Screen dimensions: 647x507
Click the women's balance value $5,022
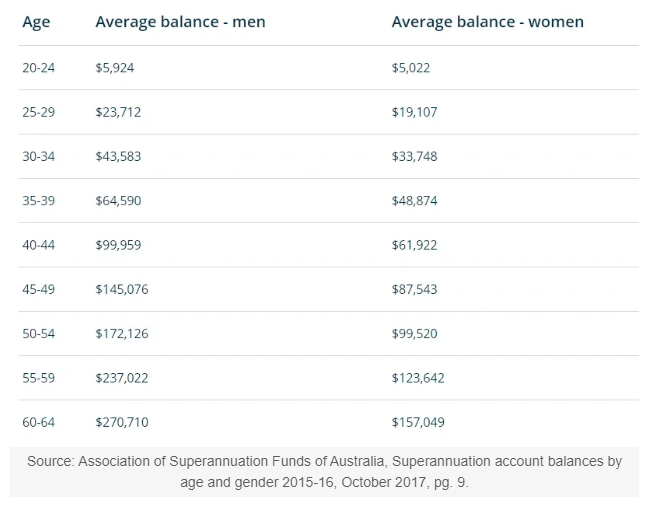pos(411,68)
